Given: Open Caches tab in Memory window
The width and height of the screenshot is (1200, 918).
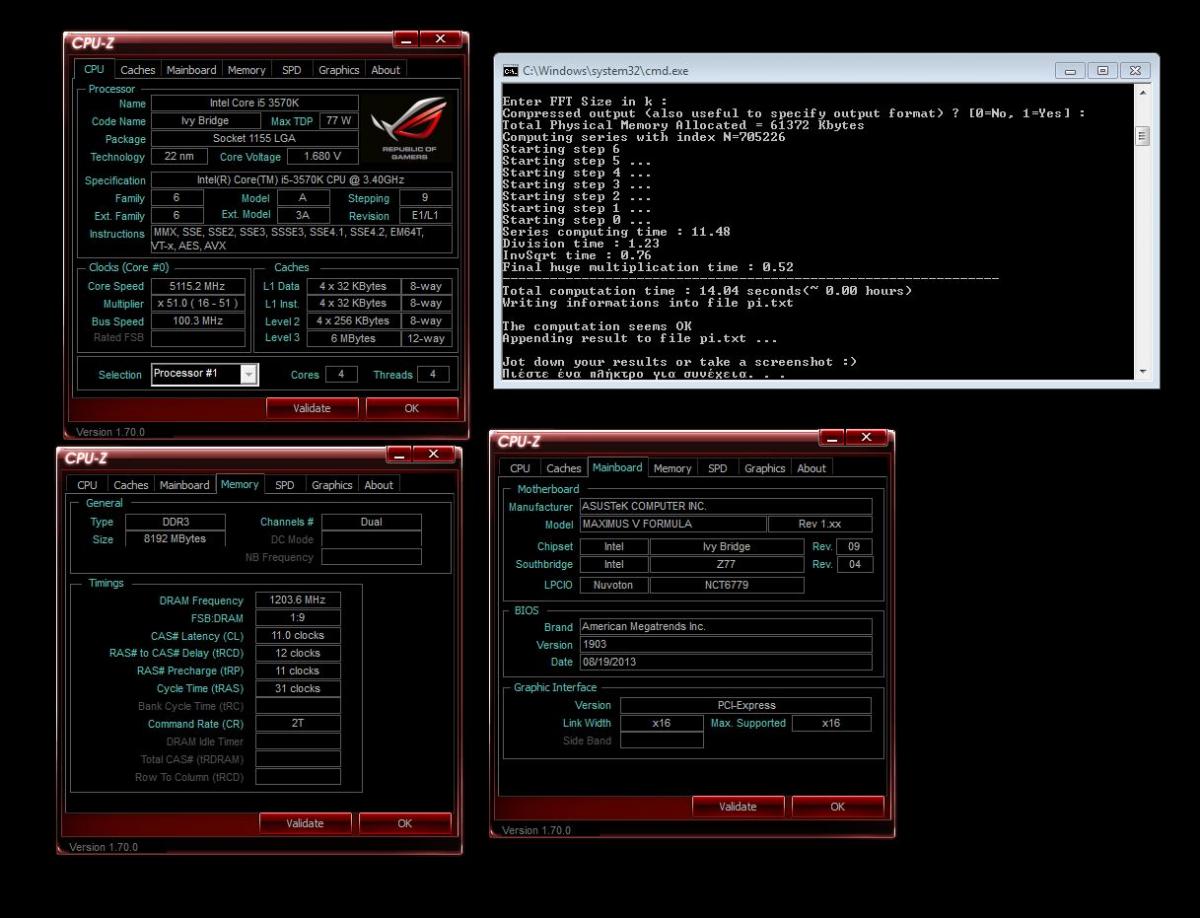Looking at the screenshot, I should [x=131, y=485].
